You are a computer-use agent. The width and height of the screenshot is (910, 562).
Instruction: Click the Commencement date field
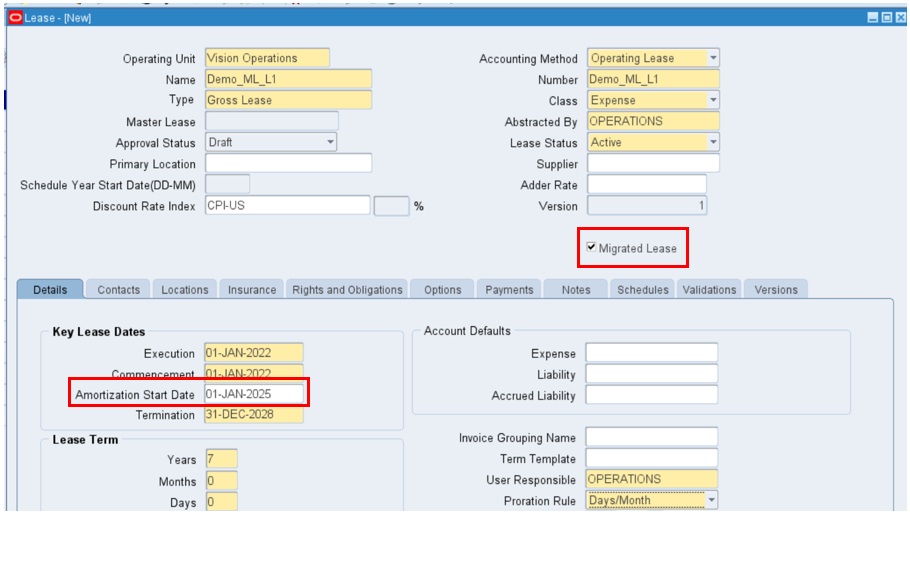(254, 372)
